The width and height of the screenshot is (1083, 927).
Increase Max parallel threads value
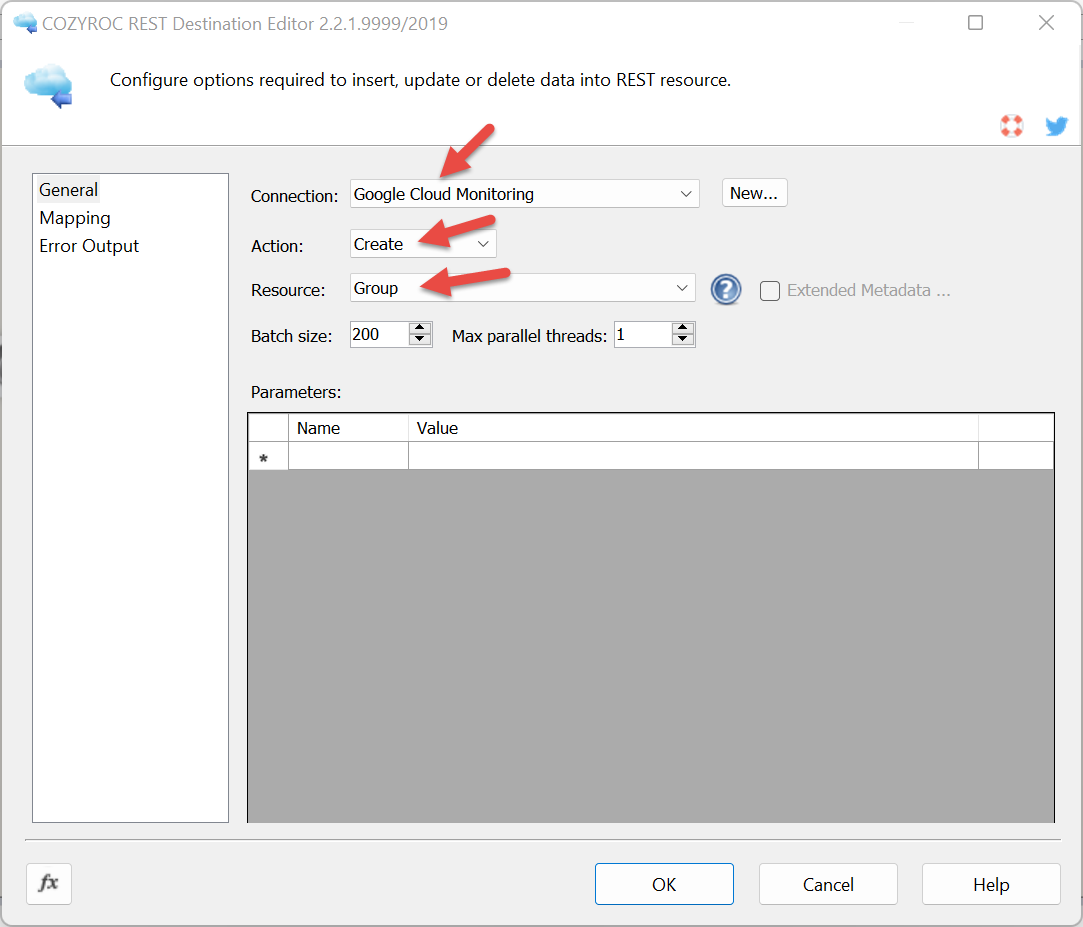(682, 328)
